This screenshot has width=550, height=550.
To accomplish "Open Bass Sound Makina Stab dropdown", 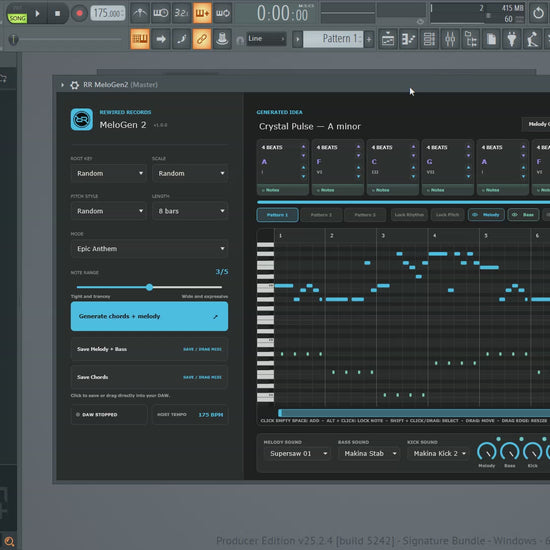I will 369,454.
